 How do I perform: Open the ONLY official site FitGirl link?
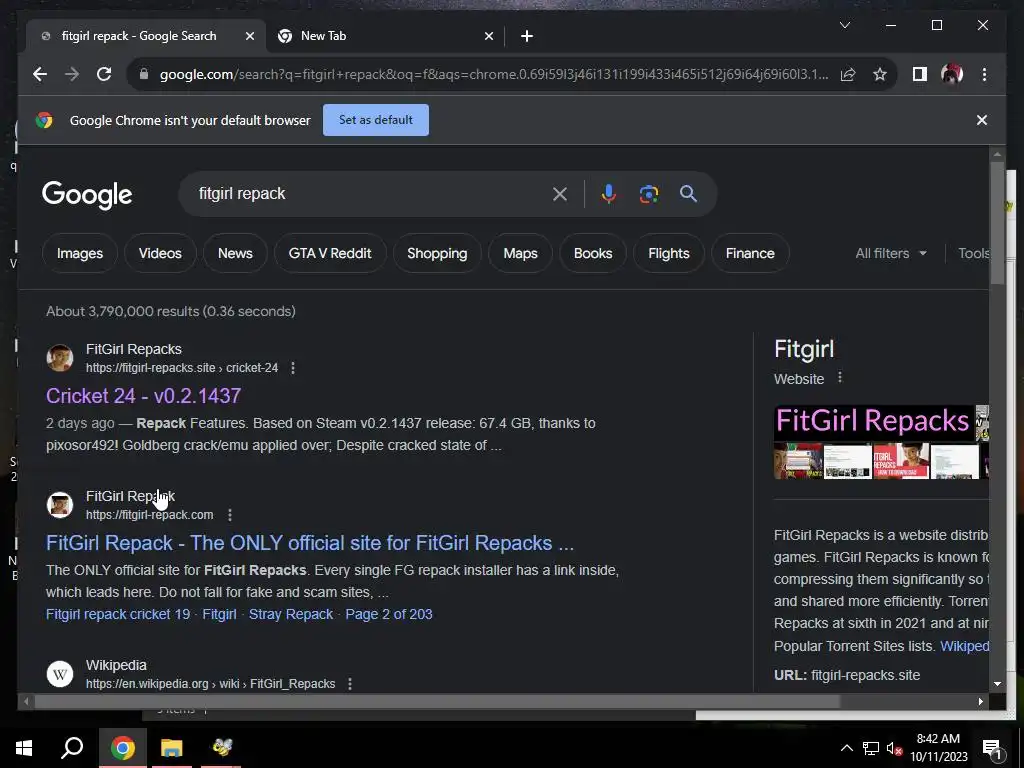coord(310,543)
